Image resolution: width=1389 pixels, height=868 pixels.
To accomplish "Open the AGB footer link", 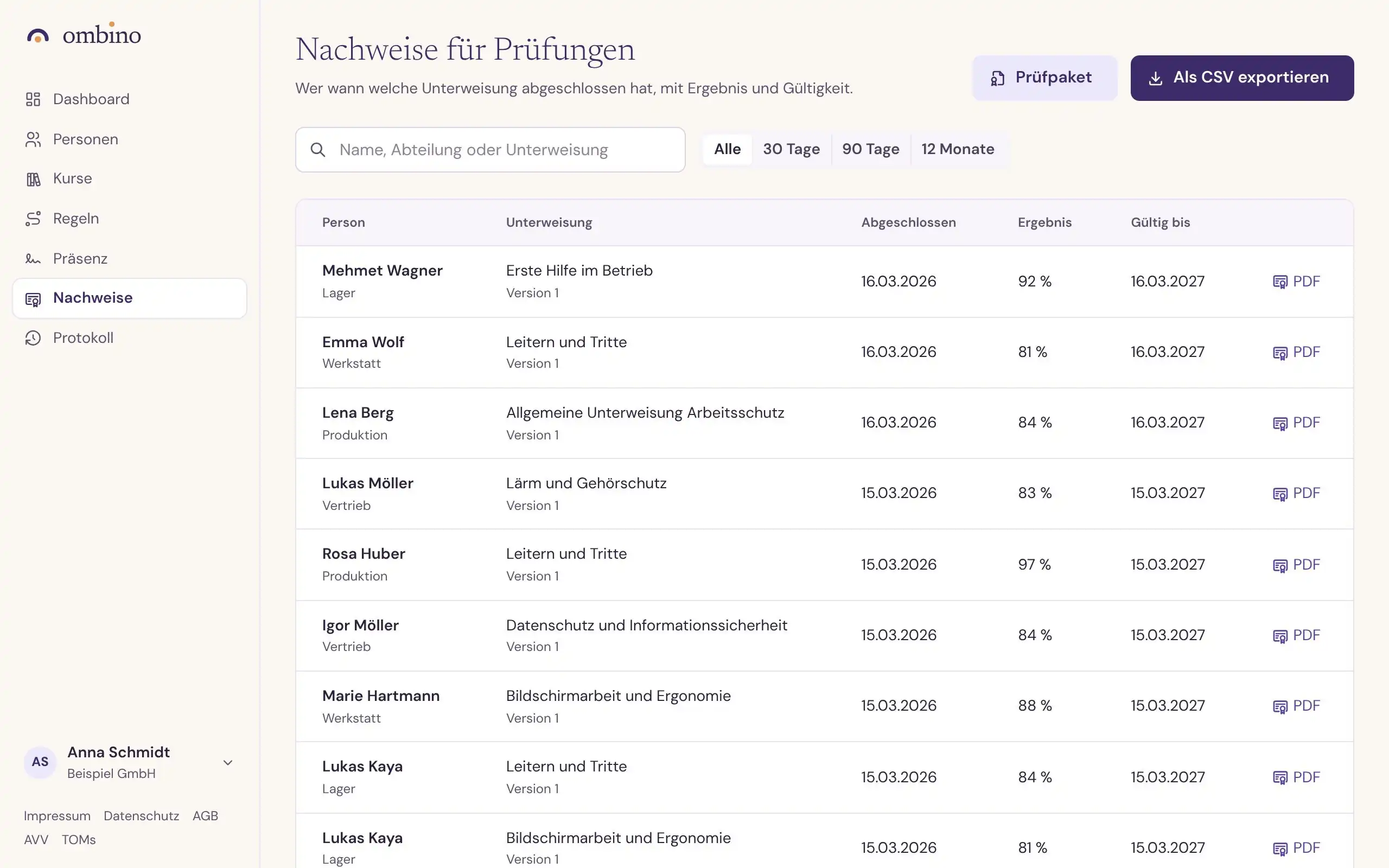I will [205, 816].
